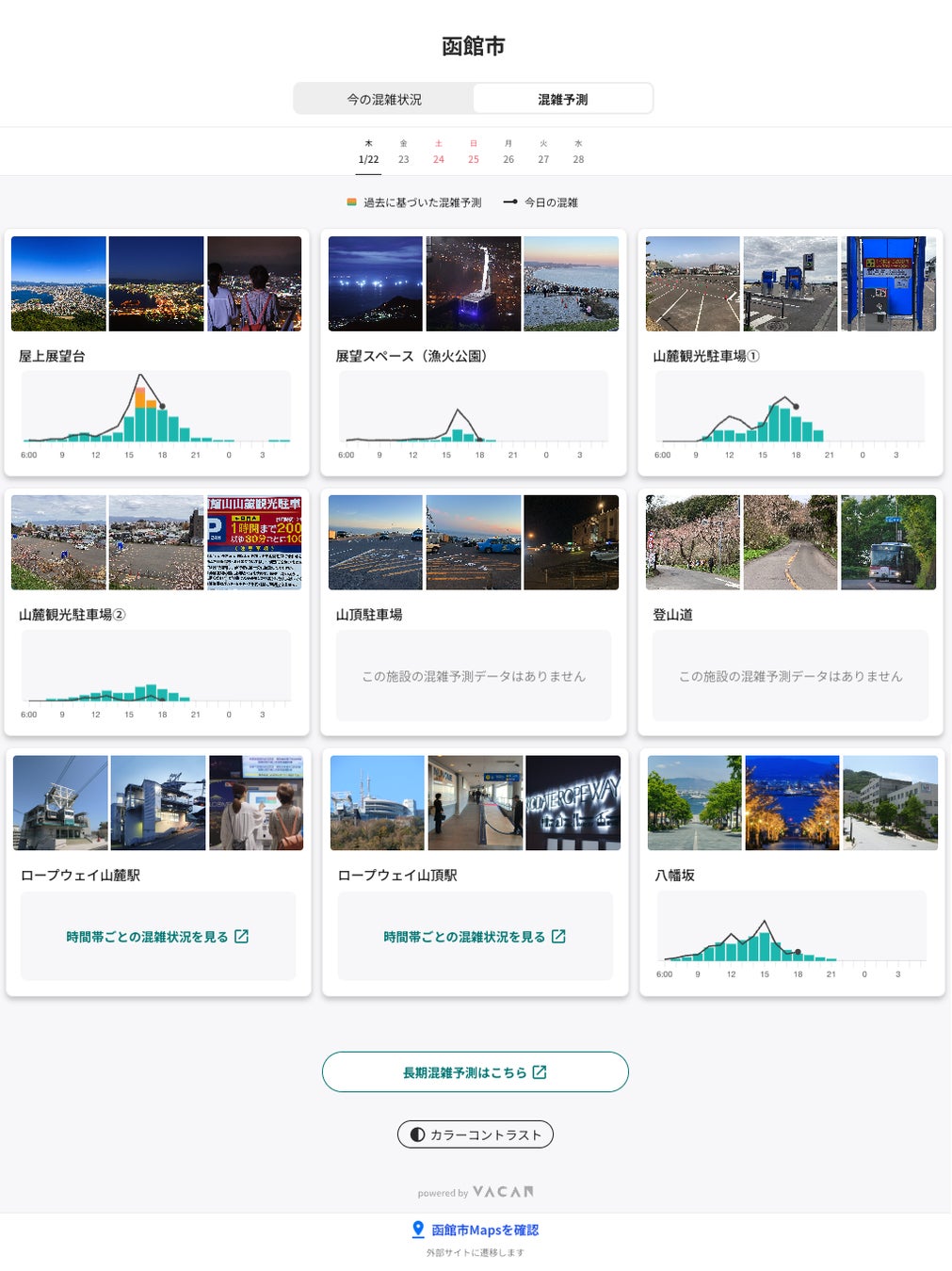Click the external-link icon inside 長期混雑予測はこちら button
Screen dimensions: 952x1271
click(540, 1071)
